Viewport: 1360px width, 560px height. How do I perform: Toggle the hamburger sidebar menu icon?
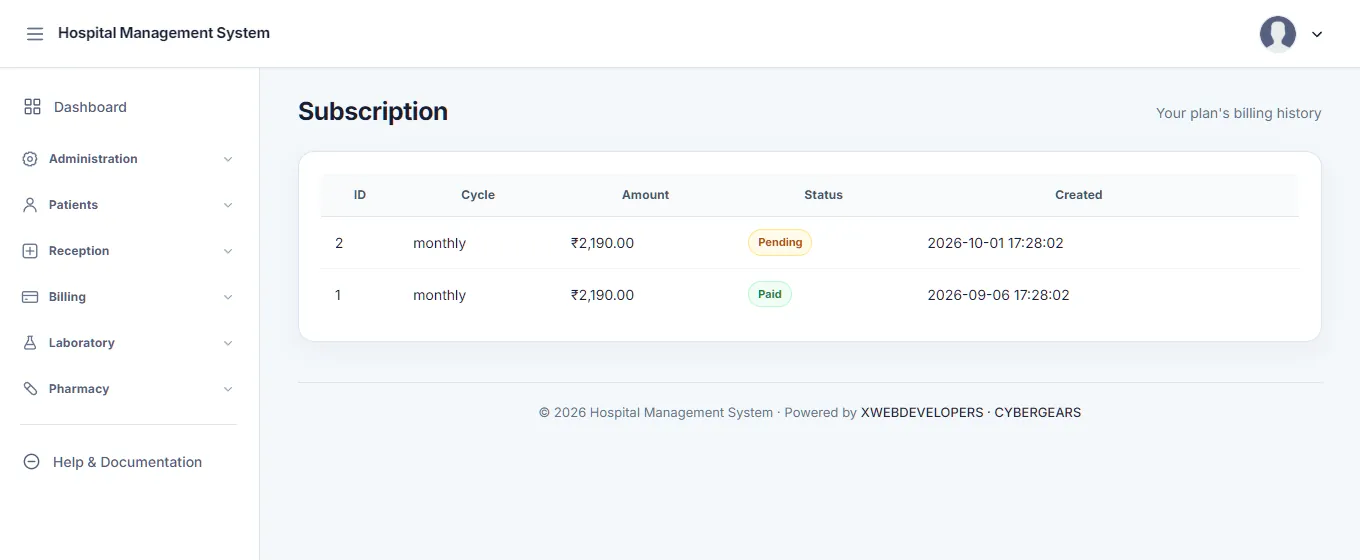click(35, 34)
